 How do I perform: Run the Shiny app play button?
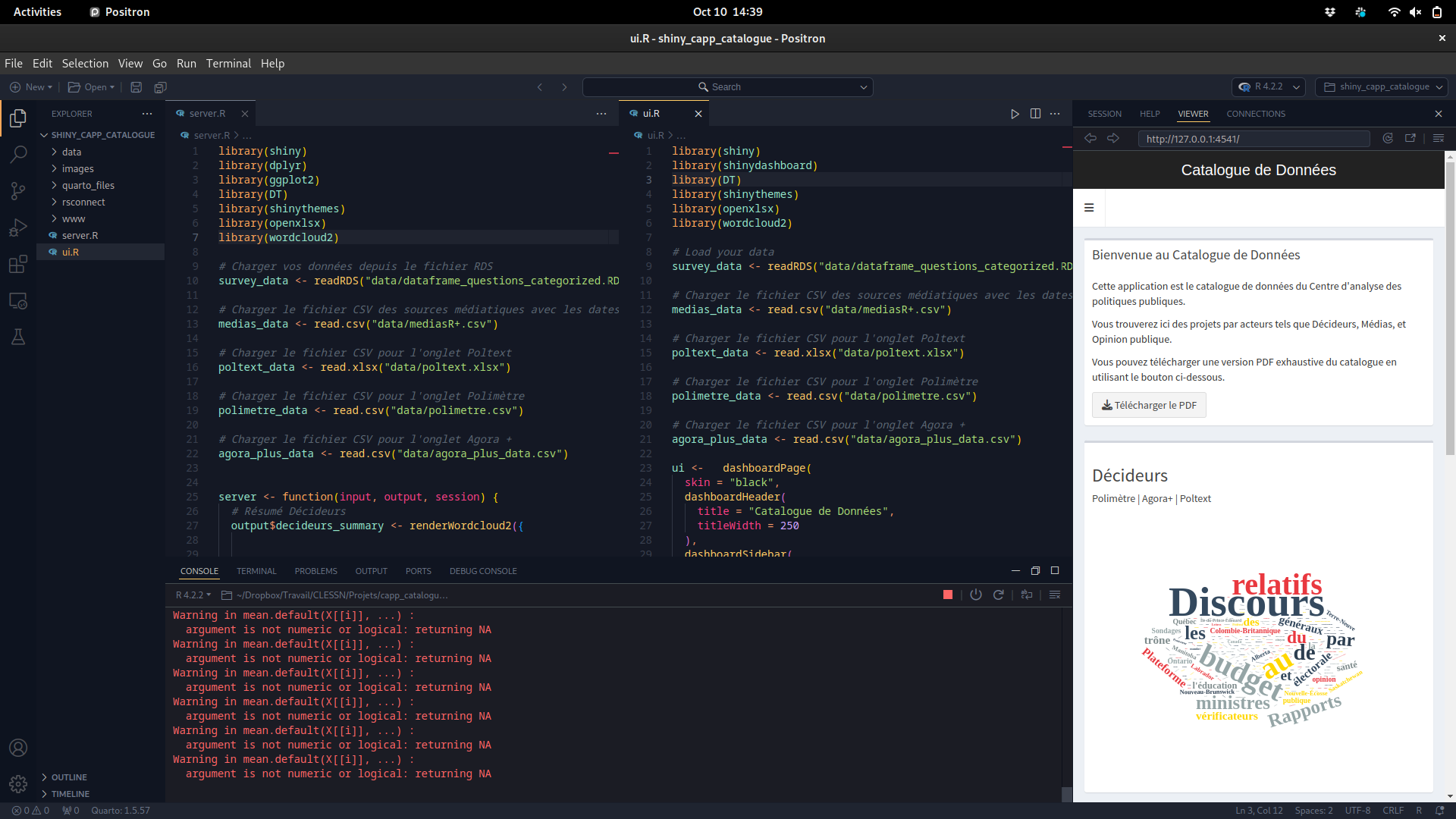tap(1015, 114)
